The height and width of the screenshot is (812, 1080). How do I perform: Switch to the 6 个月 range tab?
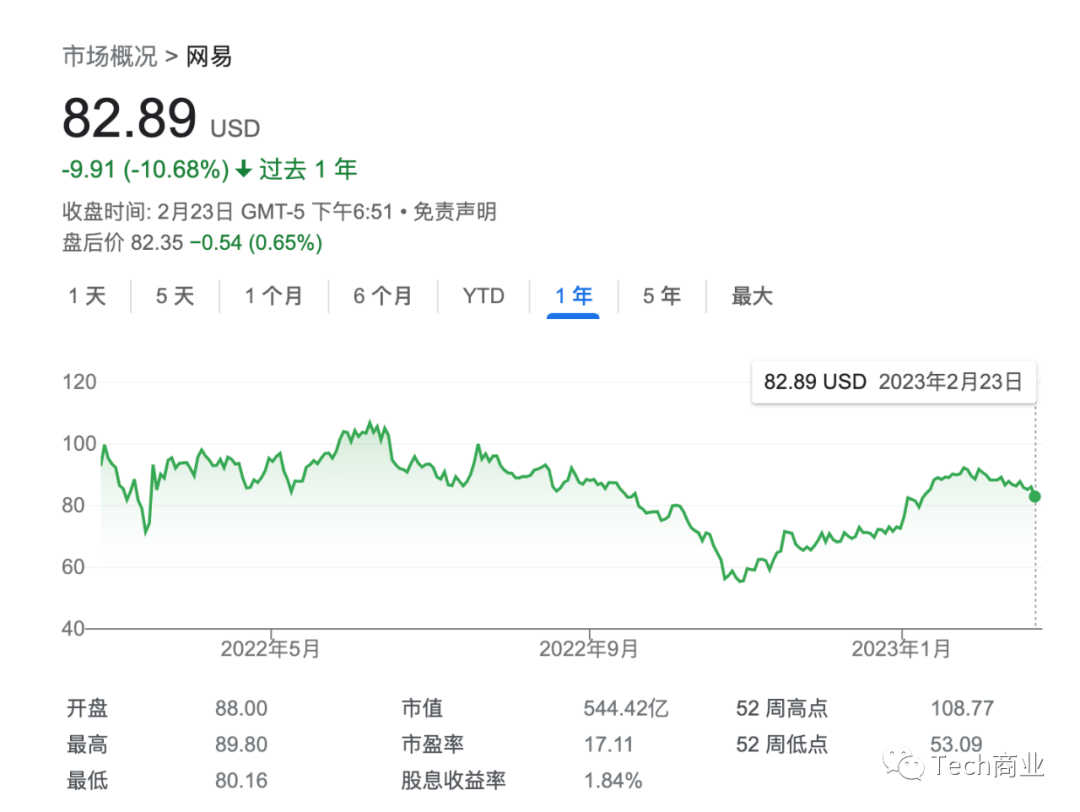383,296
